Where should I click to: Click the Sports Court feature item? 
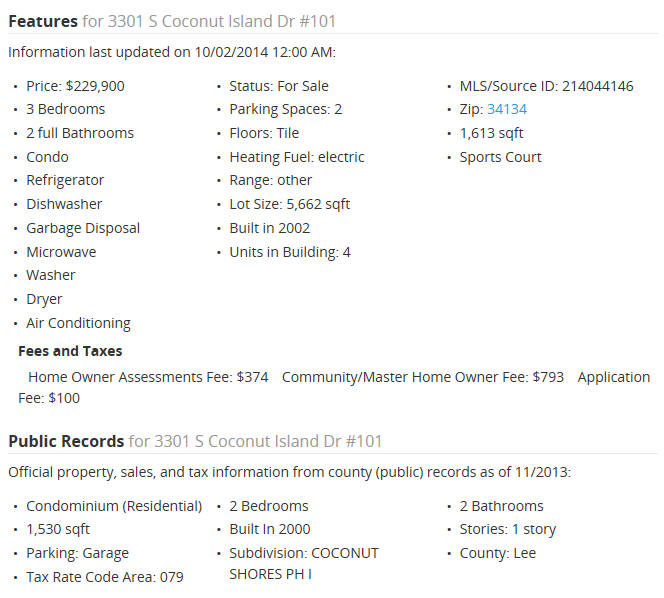click(501, 157)
